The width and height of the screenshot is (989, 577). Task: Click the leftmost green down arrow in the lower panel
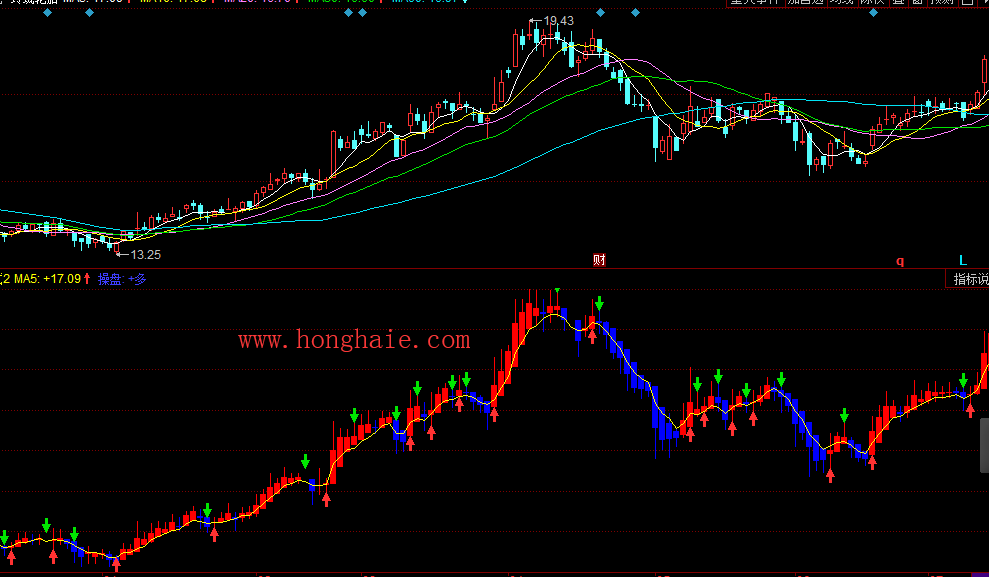pos(4,538)
